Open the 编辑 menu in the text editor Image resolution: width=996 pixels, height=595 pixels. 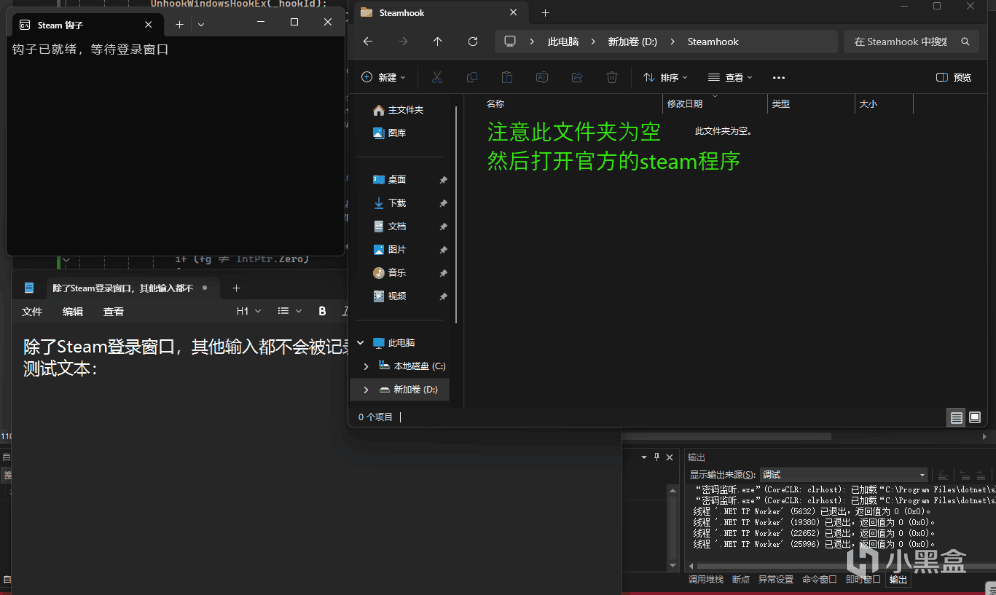(x=72, y=311)
